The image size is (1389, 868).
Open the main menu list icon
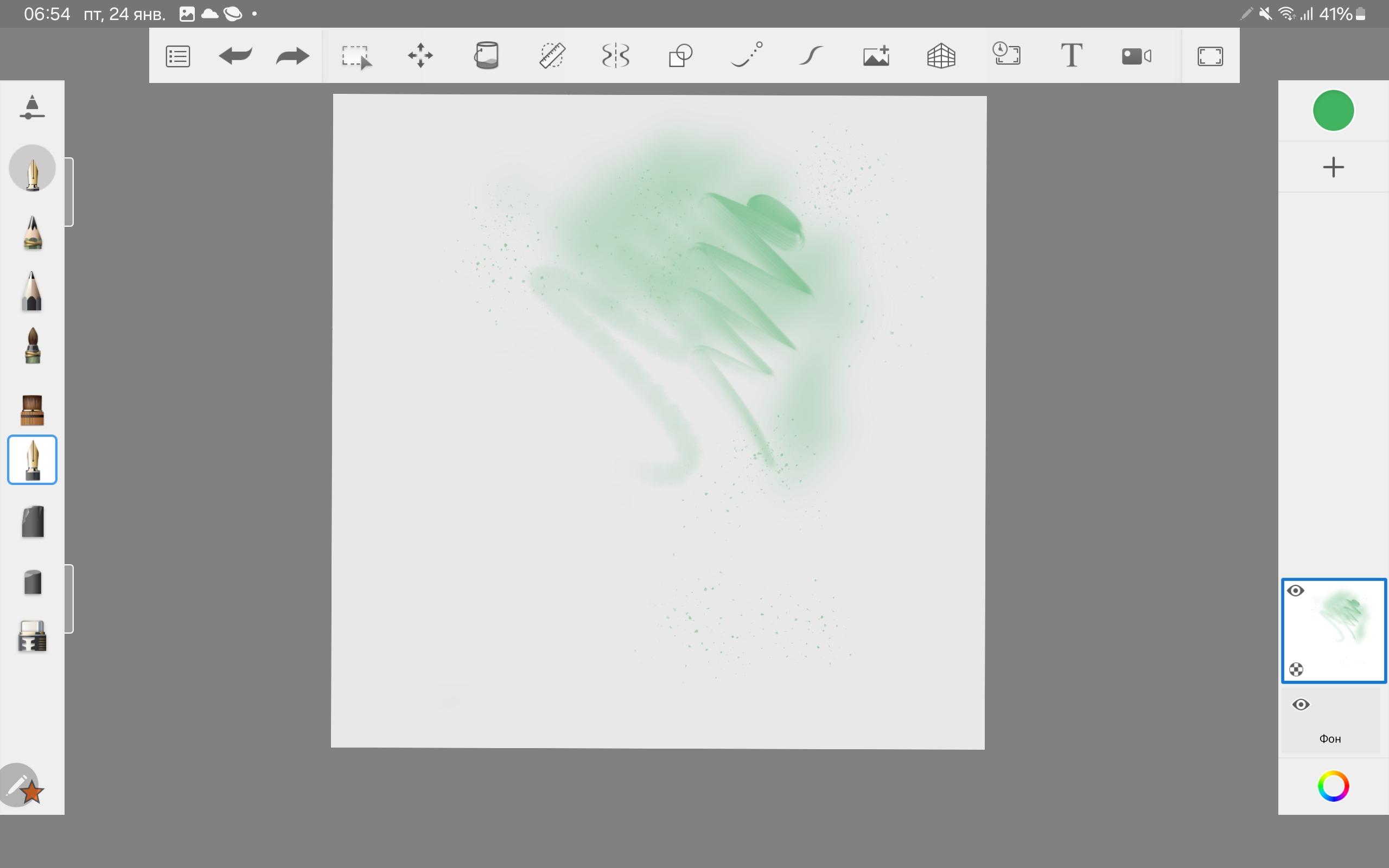177,56
